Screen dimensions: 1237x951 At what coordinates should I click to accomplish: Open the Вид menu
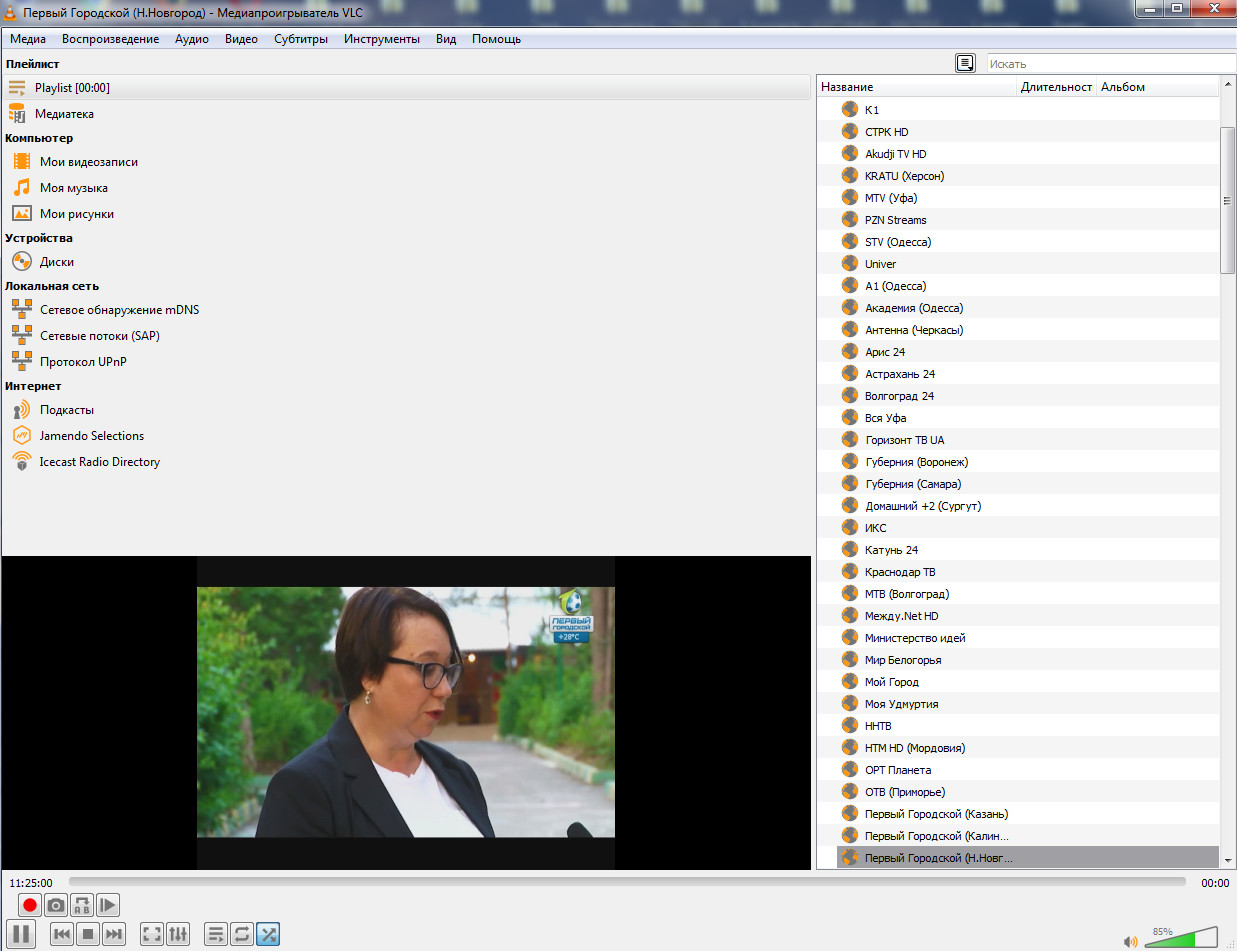click(446, 39)
